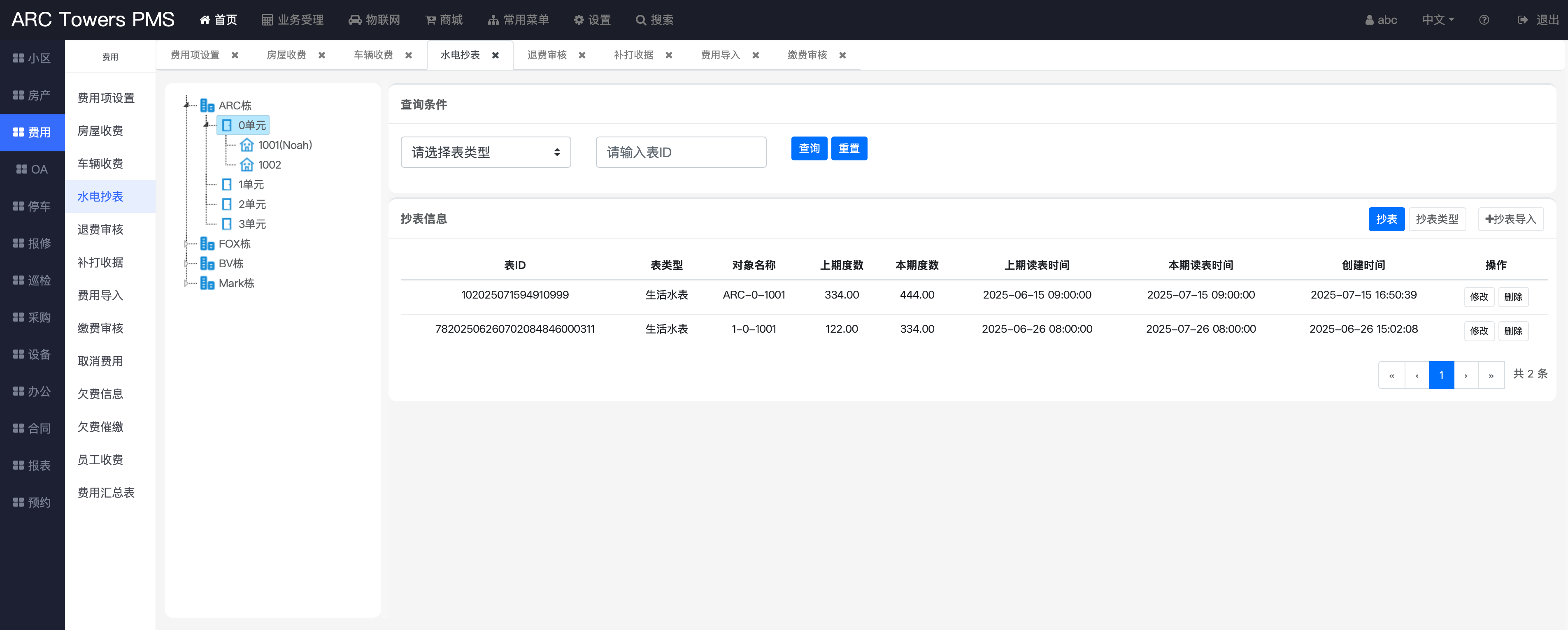Open 欠费催缴 in the side menu
Image resolution: width=1568 pixels, height=630 pixels.
click(x=100, y=427)
